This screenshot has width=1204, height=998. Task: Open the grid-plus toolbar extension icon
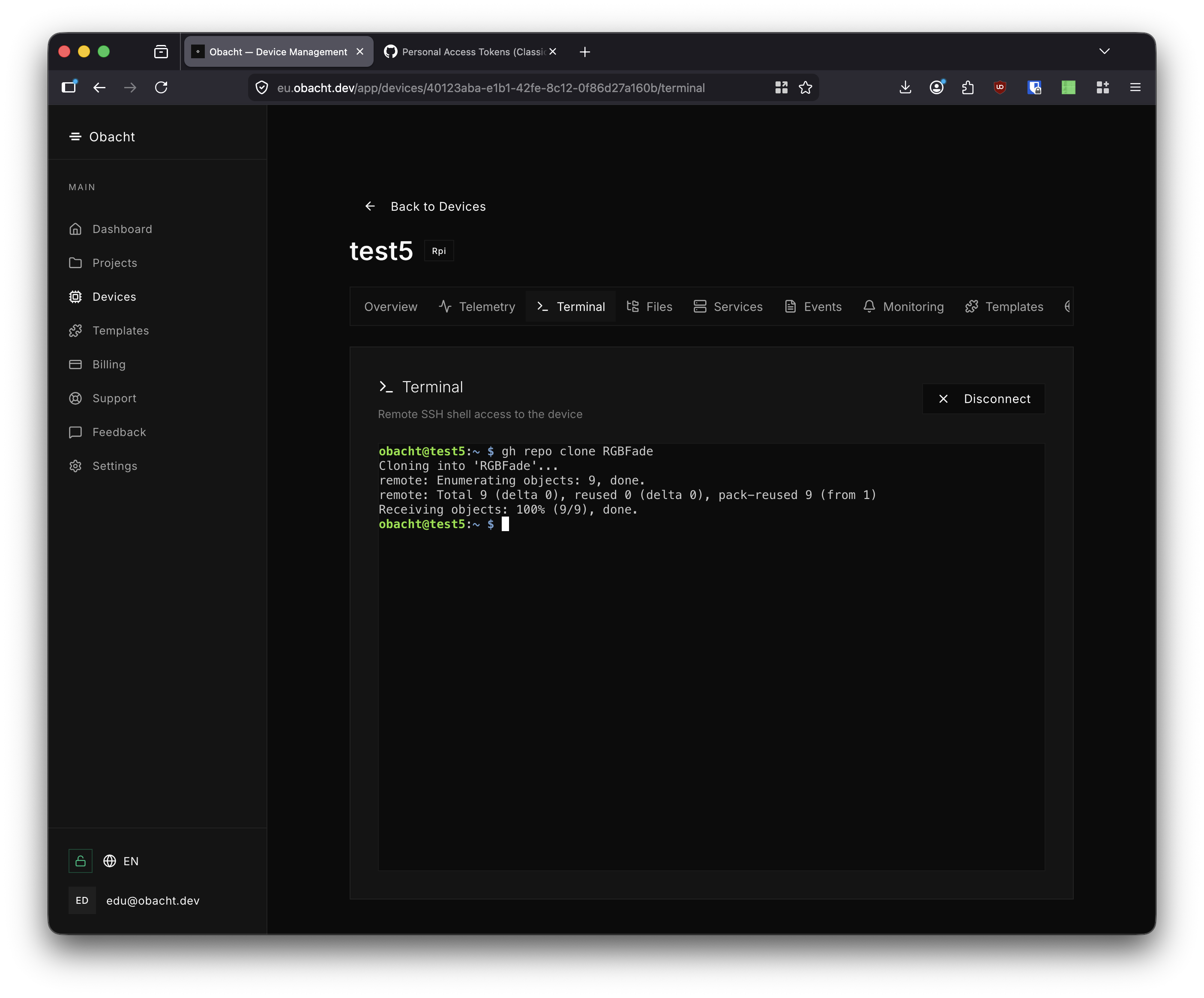pos(1102,88)
